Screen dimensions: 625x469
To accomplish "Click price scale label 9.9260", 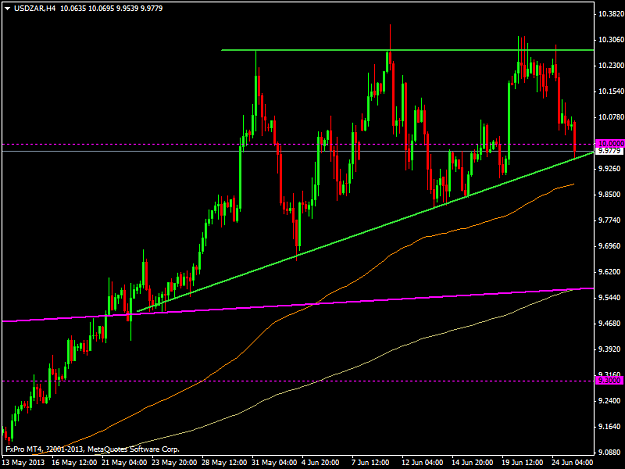I will tap(611, 169).
